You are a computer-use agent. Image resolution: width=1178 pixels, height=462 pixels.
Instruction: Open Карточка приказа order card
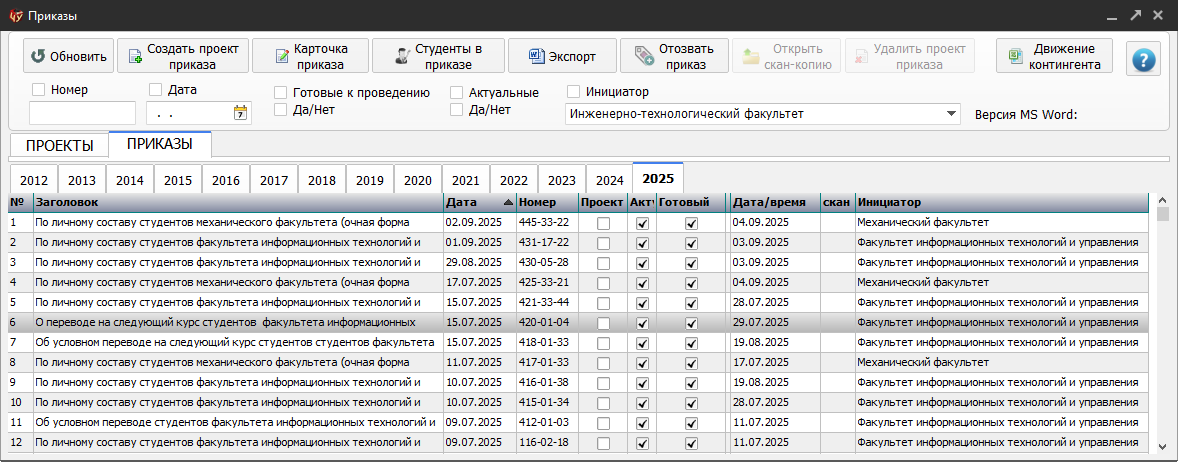tap(309, 57)
